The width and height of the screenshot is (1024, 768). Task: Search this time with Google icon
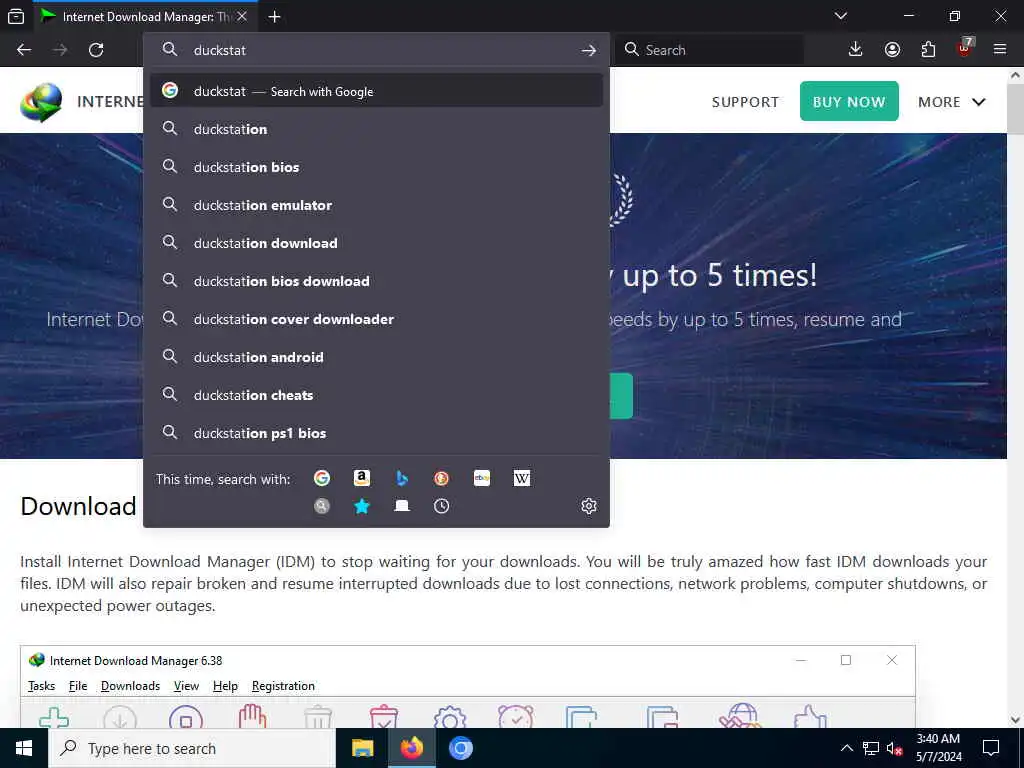pos(321,478)
